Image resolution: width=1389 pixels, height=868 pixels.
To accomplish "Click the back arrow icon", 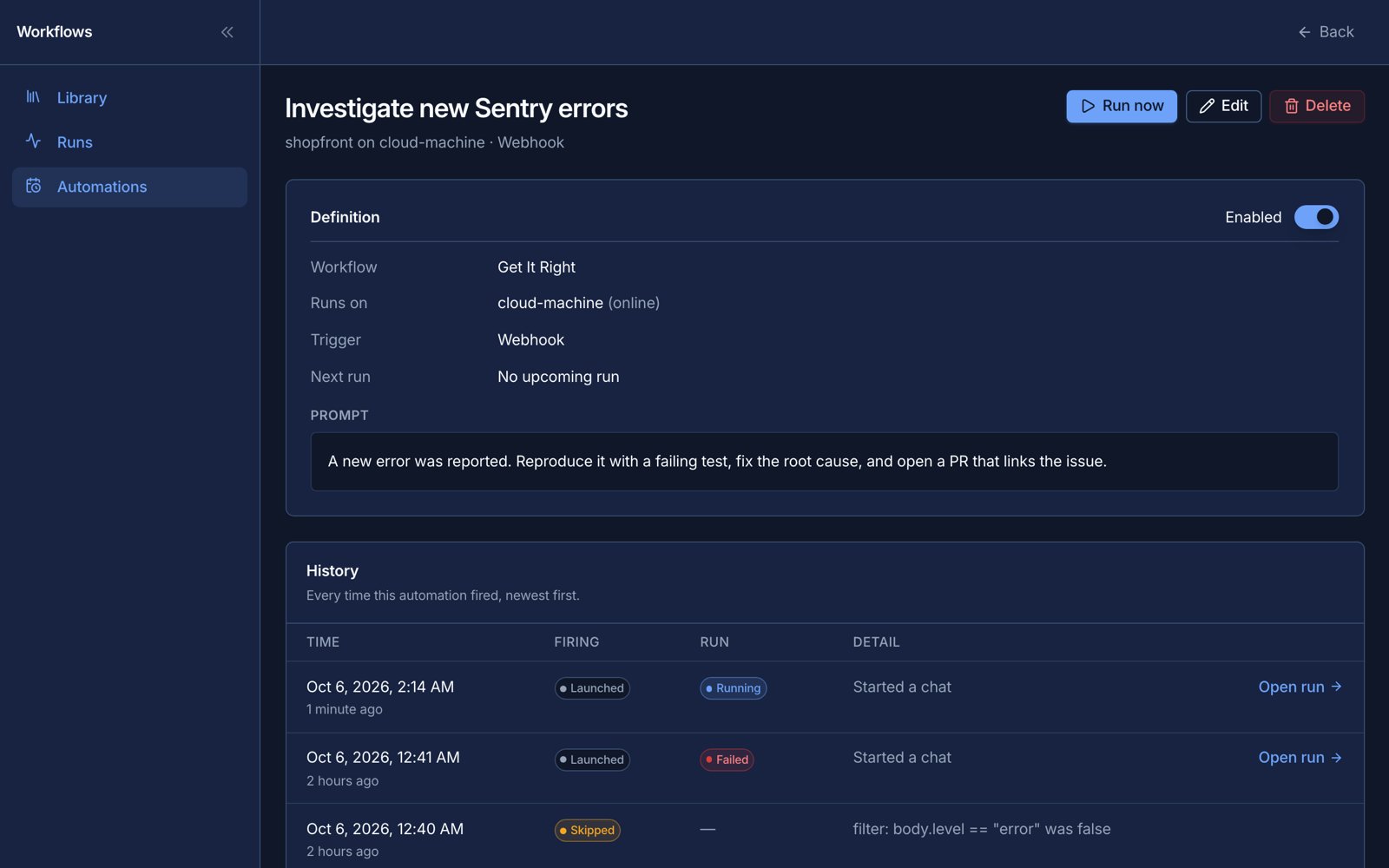I will pos(1304,32).
